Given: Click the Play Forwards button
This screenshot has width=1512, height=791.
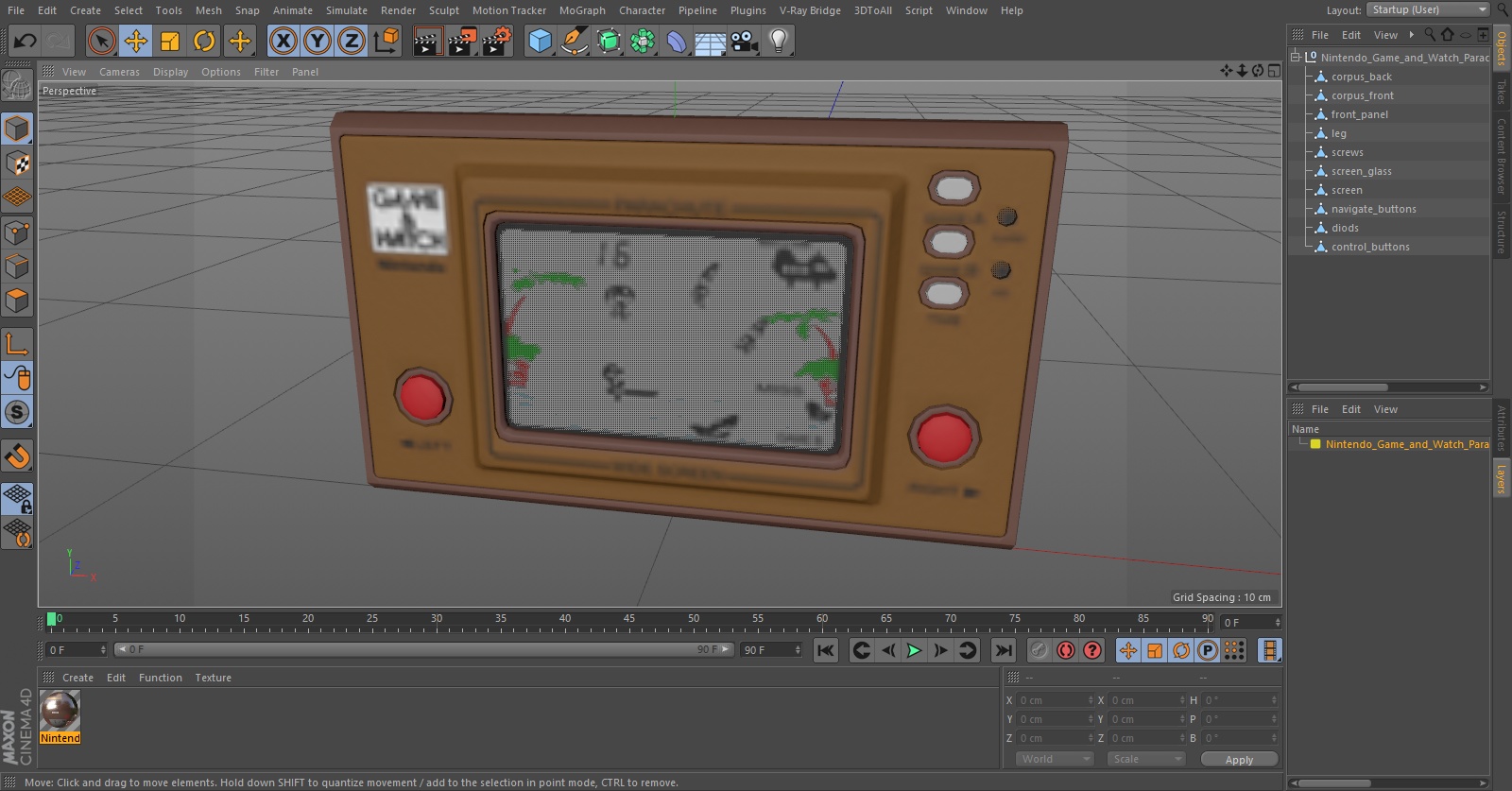Looking at the screenshot, I should click(x=914, y=650).
